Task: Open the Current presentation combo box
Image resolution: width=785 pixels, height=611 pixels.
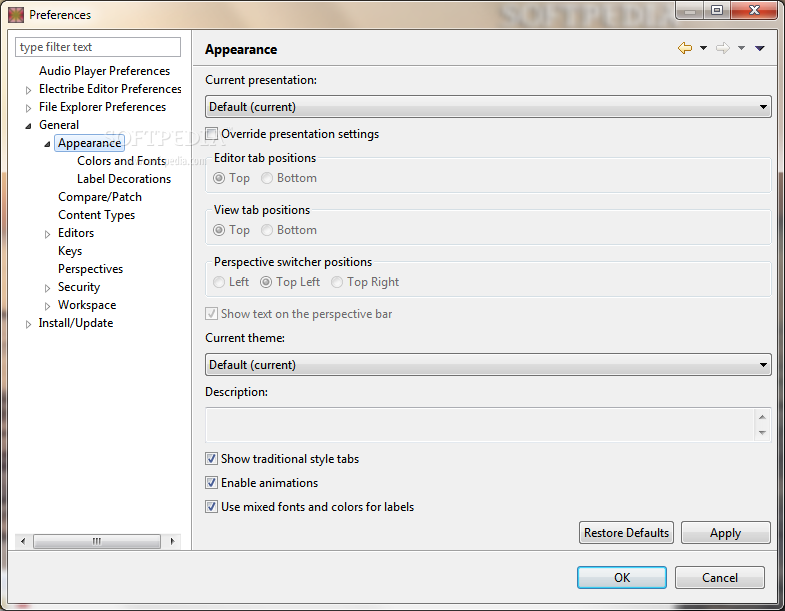Action: click(488, 107)
